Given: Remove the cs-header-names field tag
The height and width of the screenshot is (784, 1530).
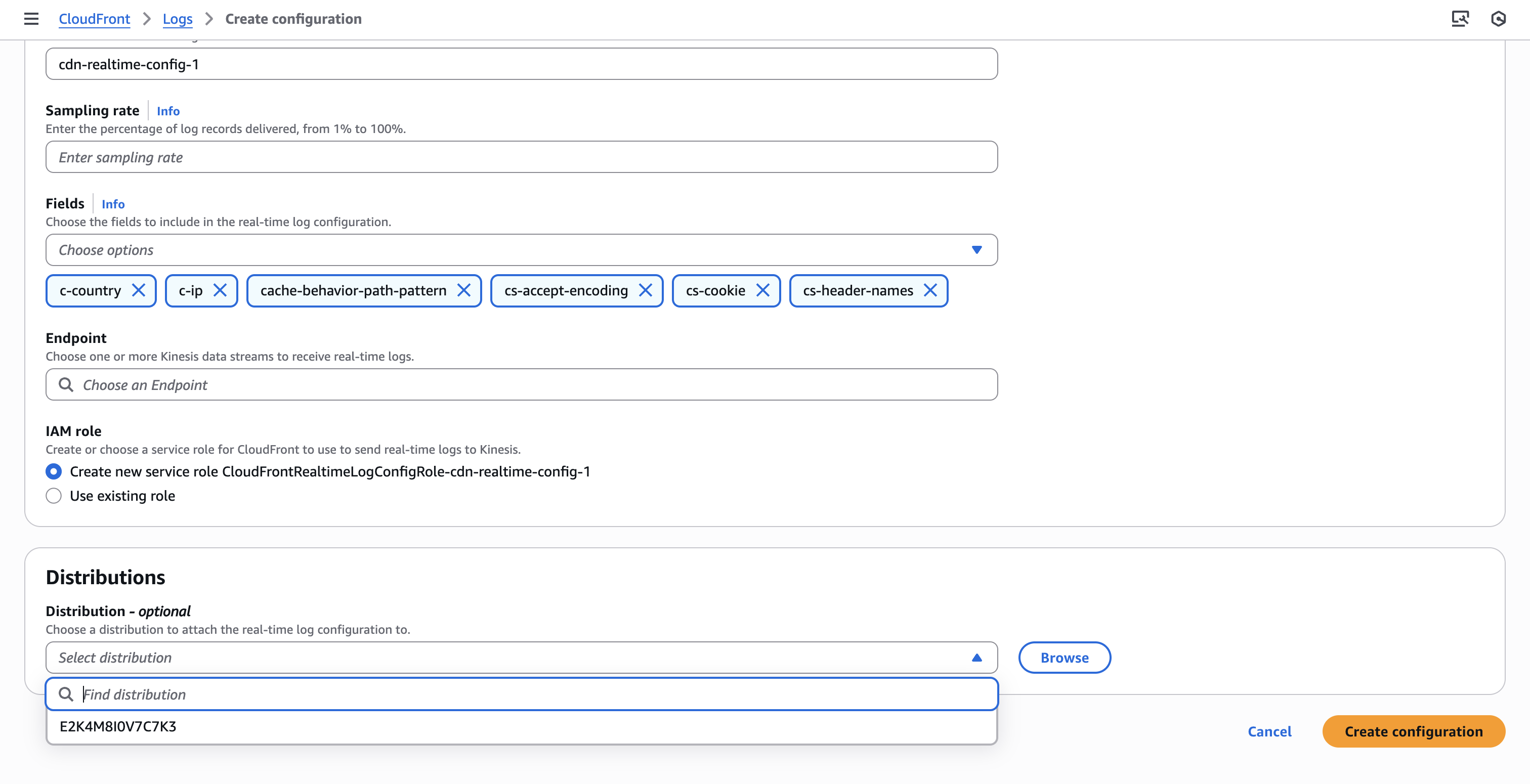Looking at the screenshot, I should point(930,290).
